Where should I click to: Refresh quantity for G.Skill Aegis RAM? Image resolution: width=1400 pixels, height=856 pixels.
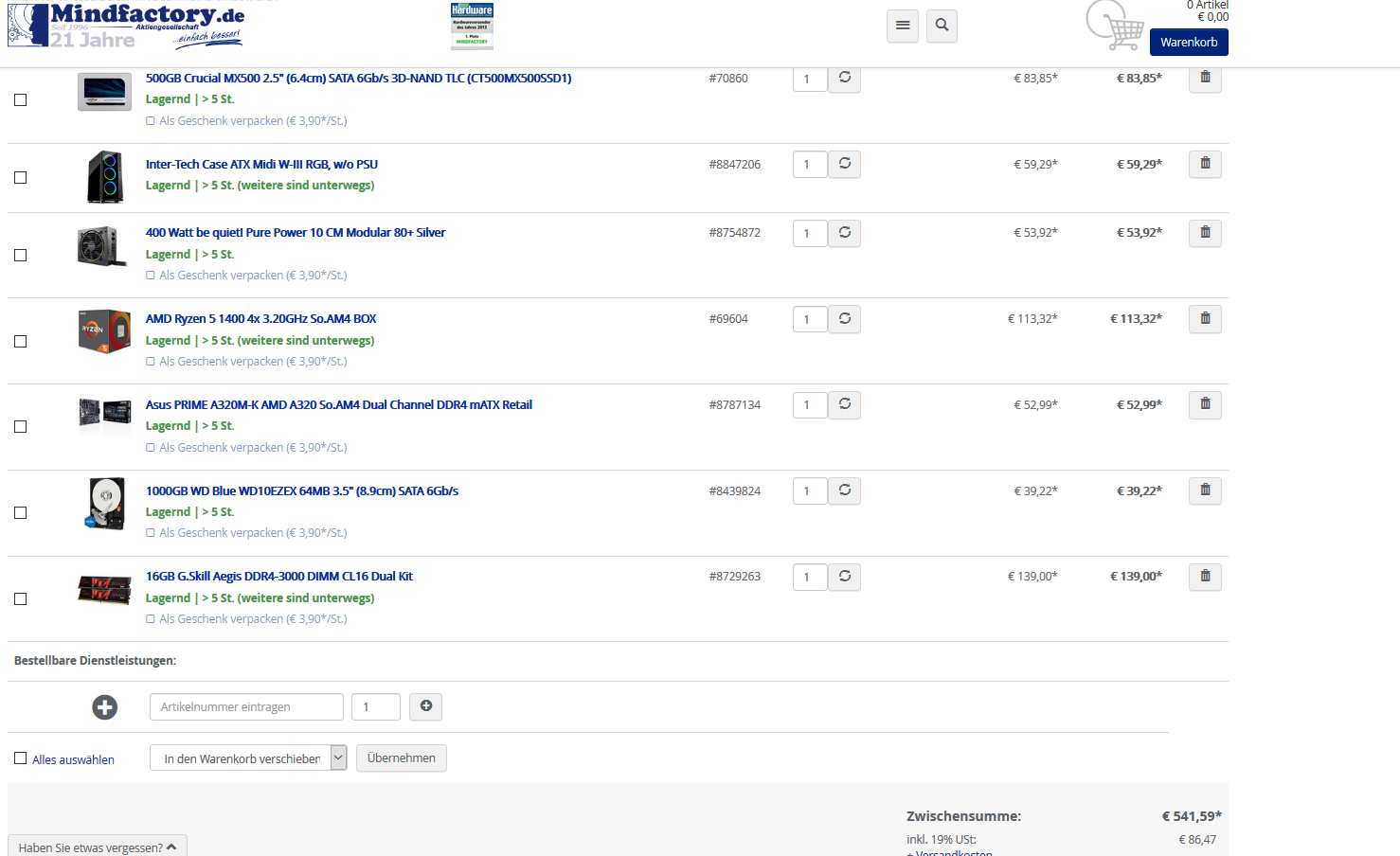coord(845,577)
